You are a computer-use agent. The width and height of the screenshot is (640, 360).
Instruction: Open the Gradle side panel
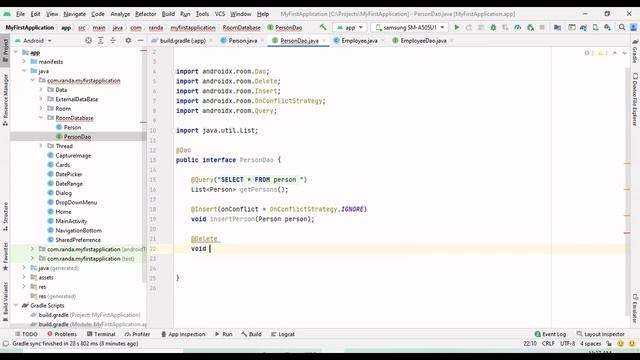click(x=635, y=51)
